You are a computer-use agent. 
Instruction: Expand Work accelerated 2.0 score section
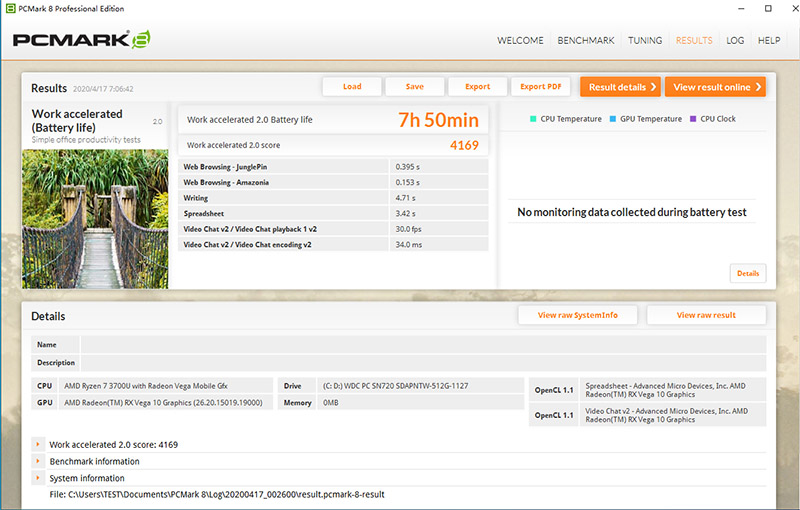click(38, 444)
